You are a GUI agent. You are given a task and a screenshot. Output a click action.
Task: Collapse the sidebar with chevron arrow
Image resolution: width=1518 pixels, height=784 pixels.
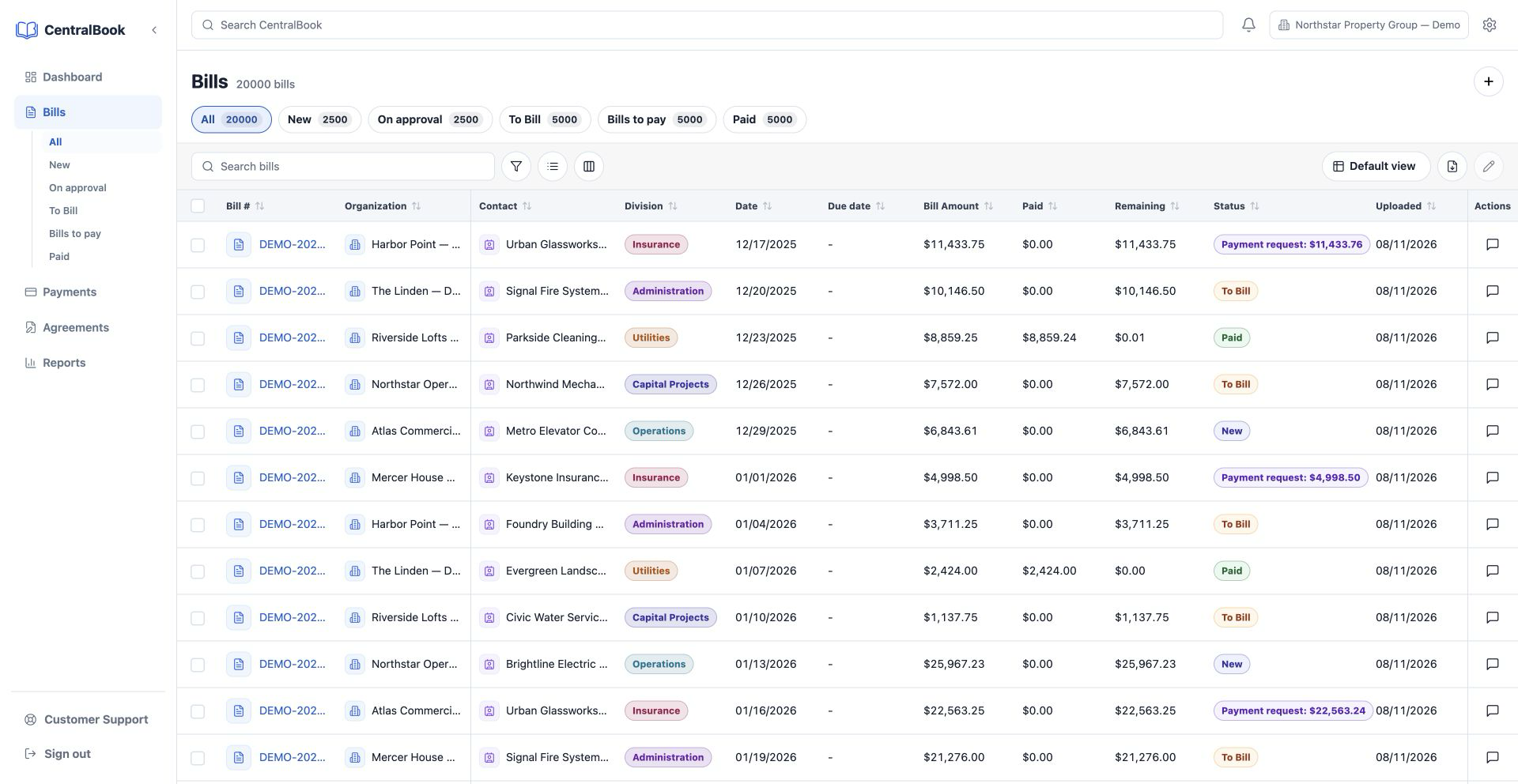pyautogui.click(x=154, y=30)
